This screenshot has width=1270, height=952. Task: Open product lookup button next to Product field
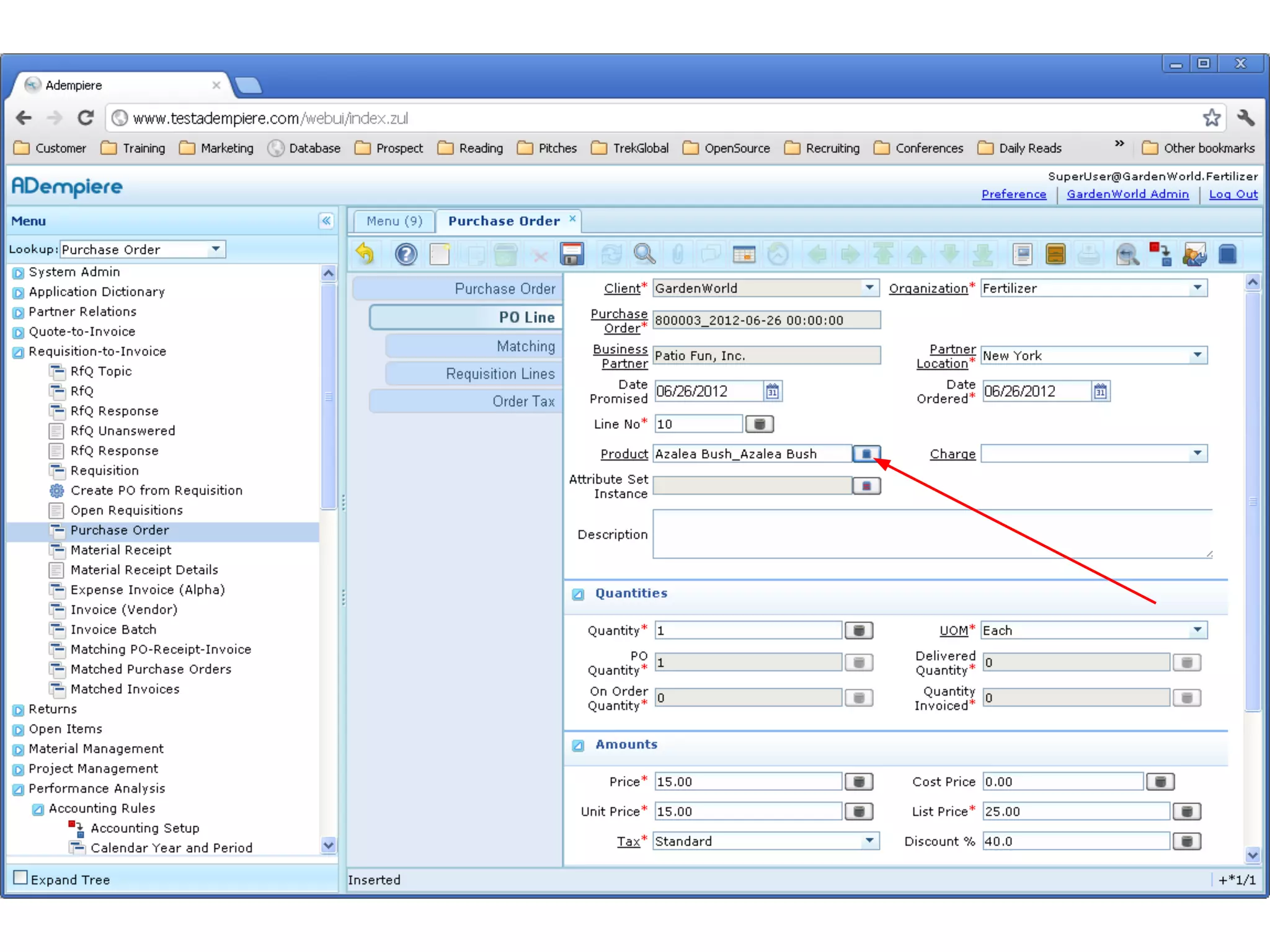click(x=866, y=454)
